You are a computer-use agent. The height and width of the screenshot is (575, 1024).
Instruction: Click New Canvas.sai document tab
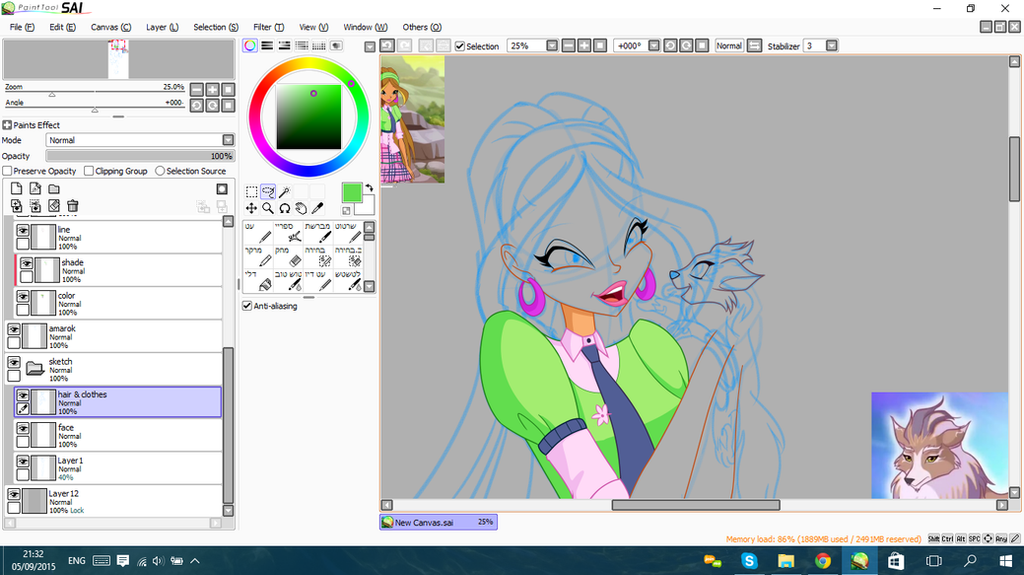438,522
